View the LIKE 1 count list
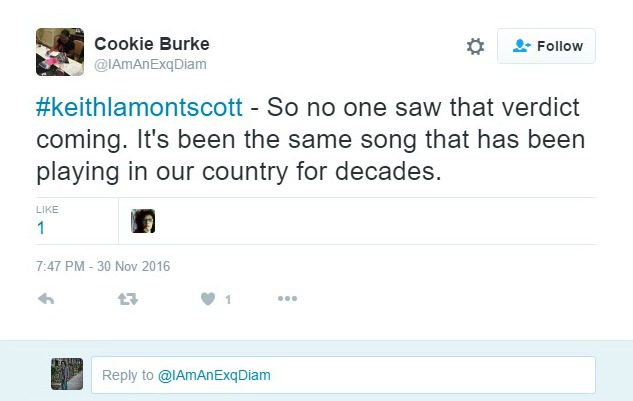Viewport: 633px width, 401px height. [41, 228]
